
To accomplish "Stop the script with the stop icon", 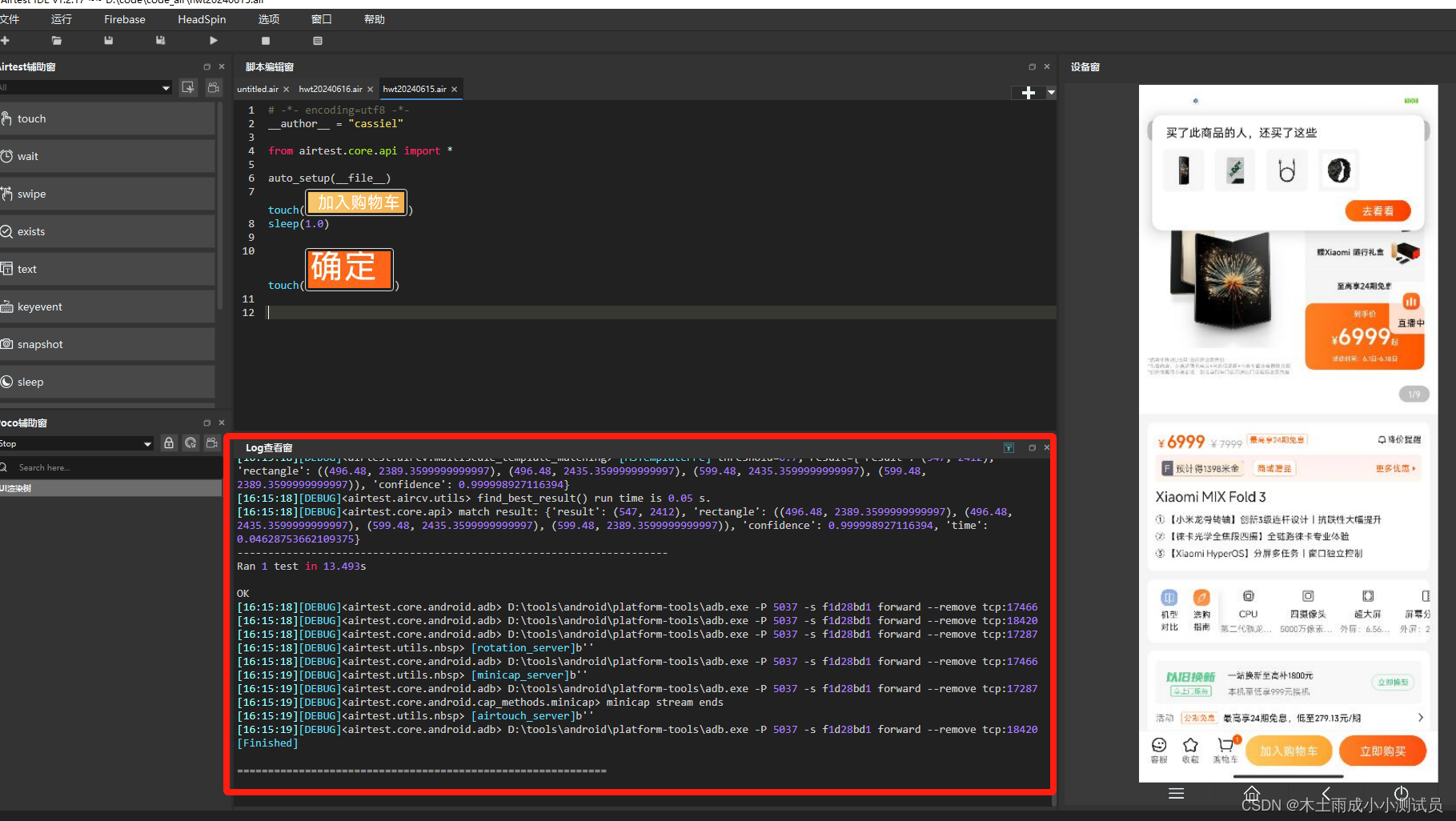I will (x=266, y=40).
